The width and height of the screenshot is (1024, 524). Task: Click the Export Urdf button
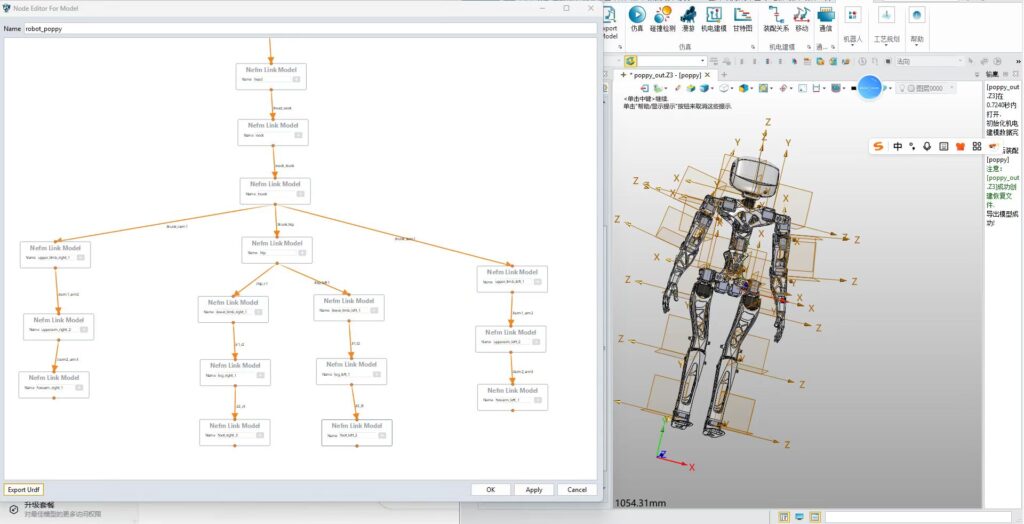point(24,490)
